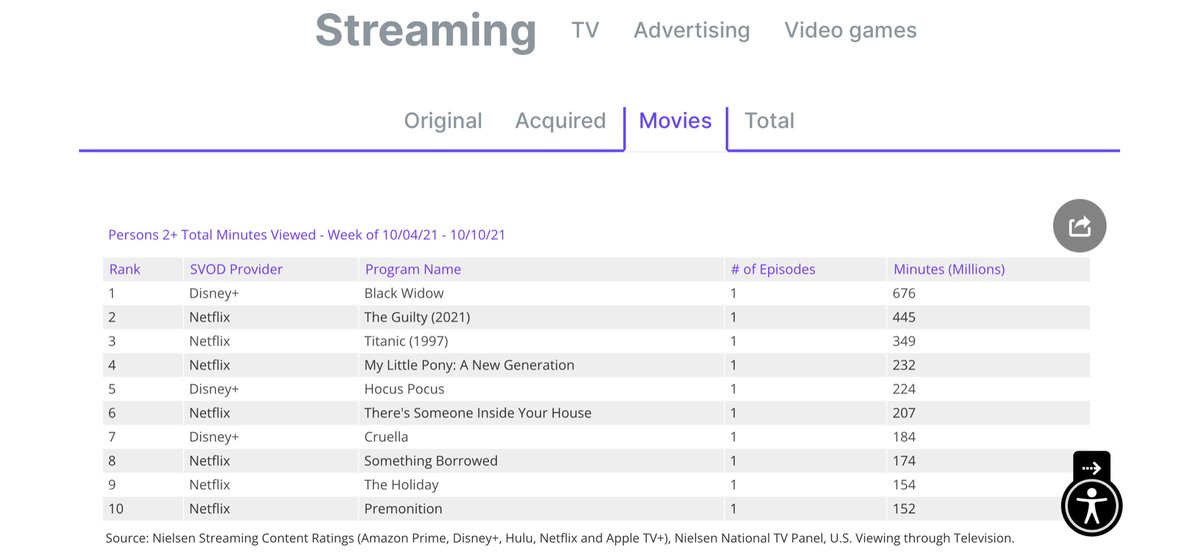Open the Total tab
Screen dimensions: 1199x554
tap(769, 121)
